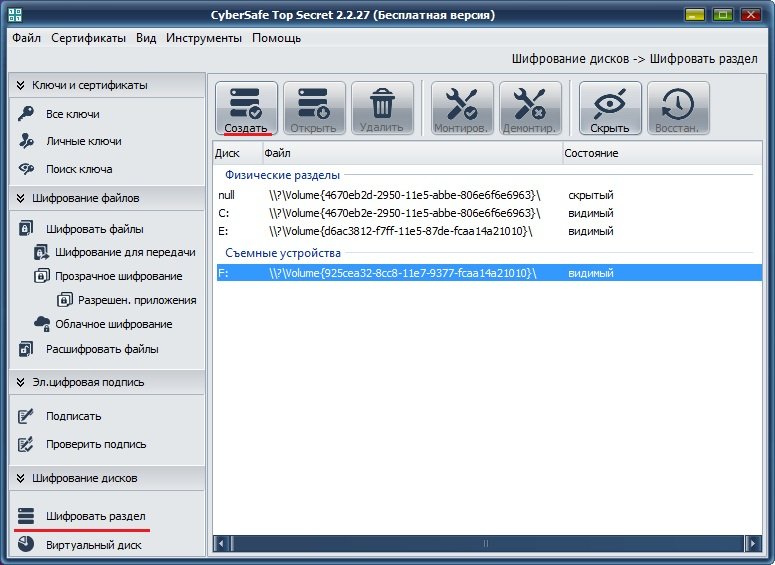
Task: Open Виртуальный диск icon
Action: pos(26,544)
